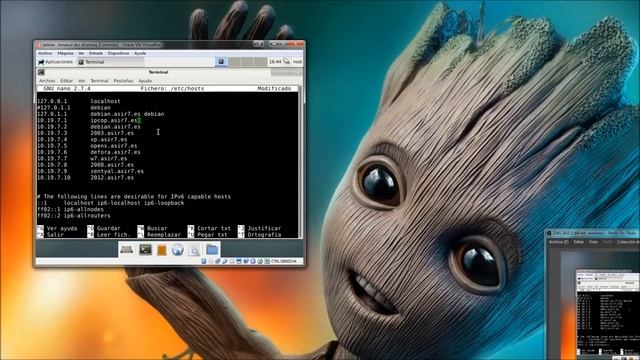Screen dimensions: 640x360
Task: Place the cursor on the ipcop.asir7.es line
Action: coord(89,120)
